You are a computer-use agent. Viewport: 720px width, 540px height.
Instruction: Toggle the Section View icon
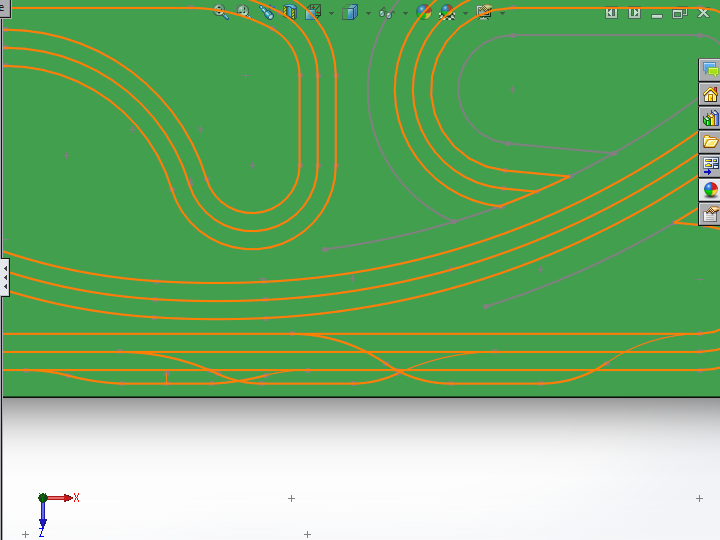coord(290,12)
